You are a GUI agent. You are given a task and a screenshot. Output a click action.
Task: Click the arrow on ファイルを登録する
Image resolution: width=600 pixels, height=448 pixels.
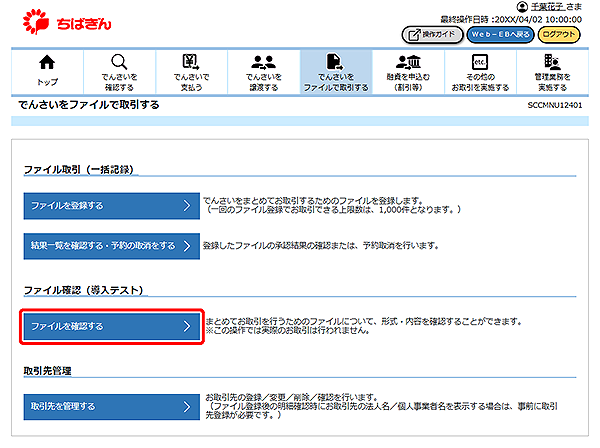186,205
